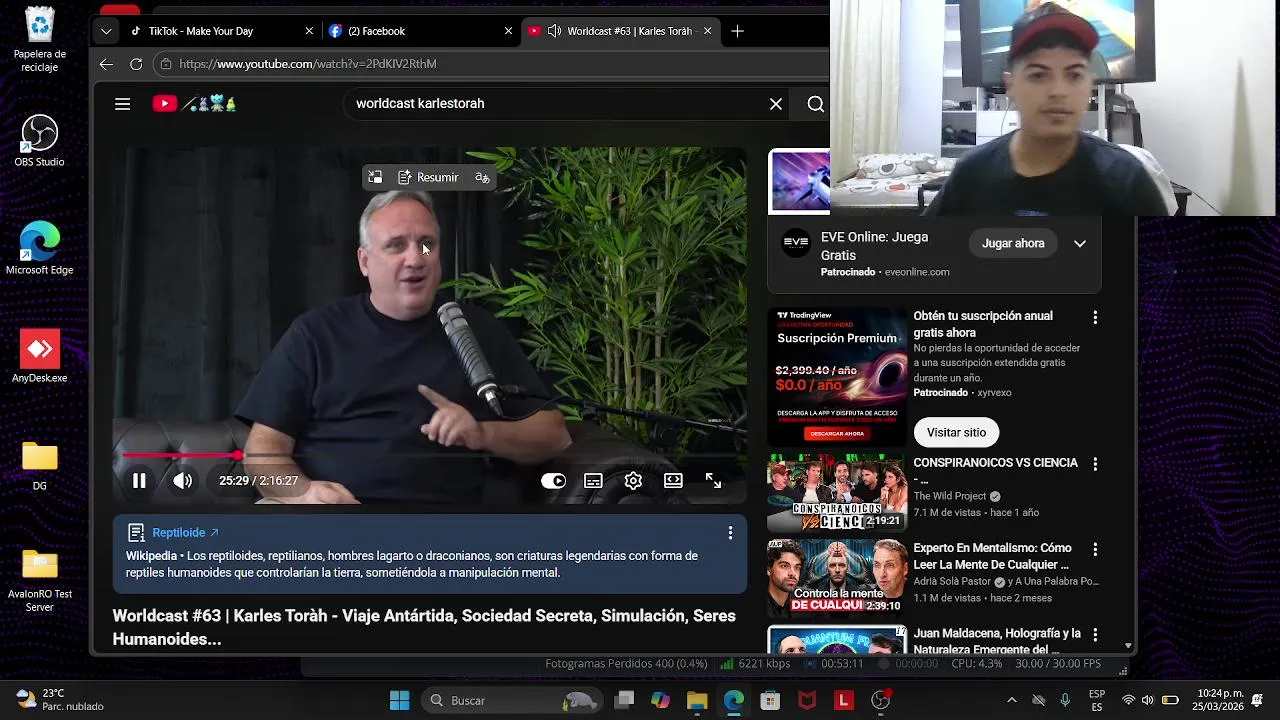Screen dimensions: 1280x720
Task: Close the TikTok tab
Action: (309, 31)
